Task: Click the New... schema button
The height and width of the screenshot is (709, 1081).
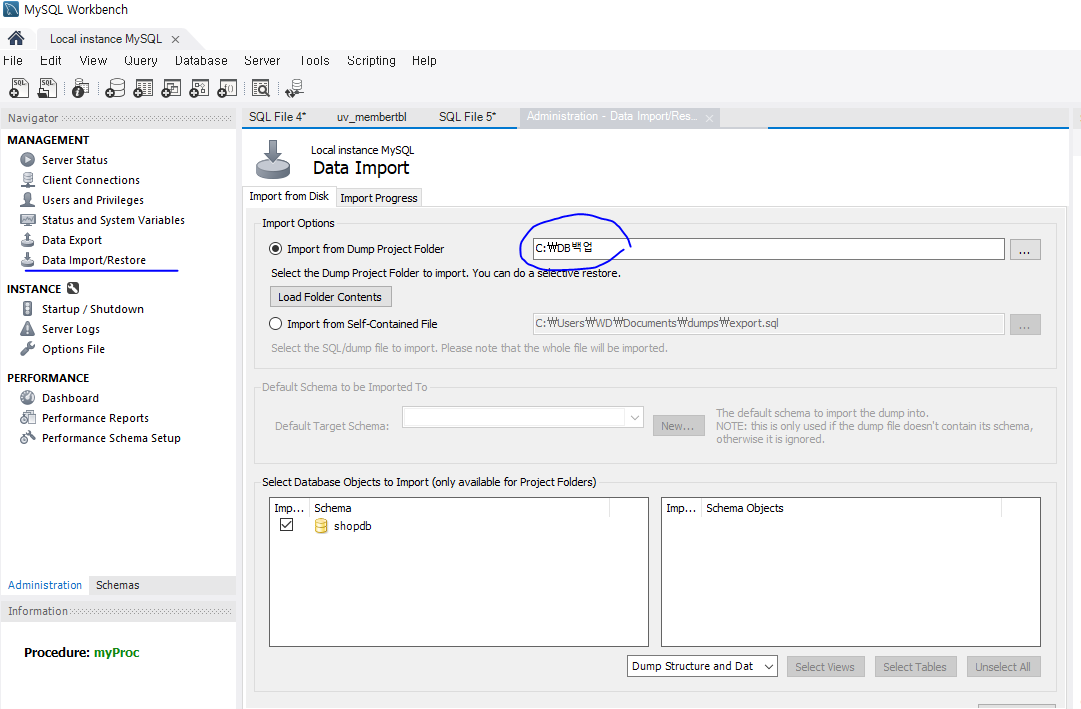Action: pos(678,426)
